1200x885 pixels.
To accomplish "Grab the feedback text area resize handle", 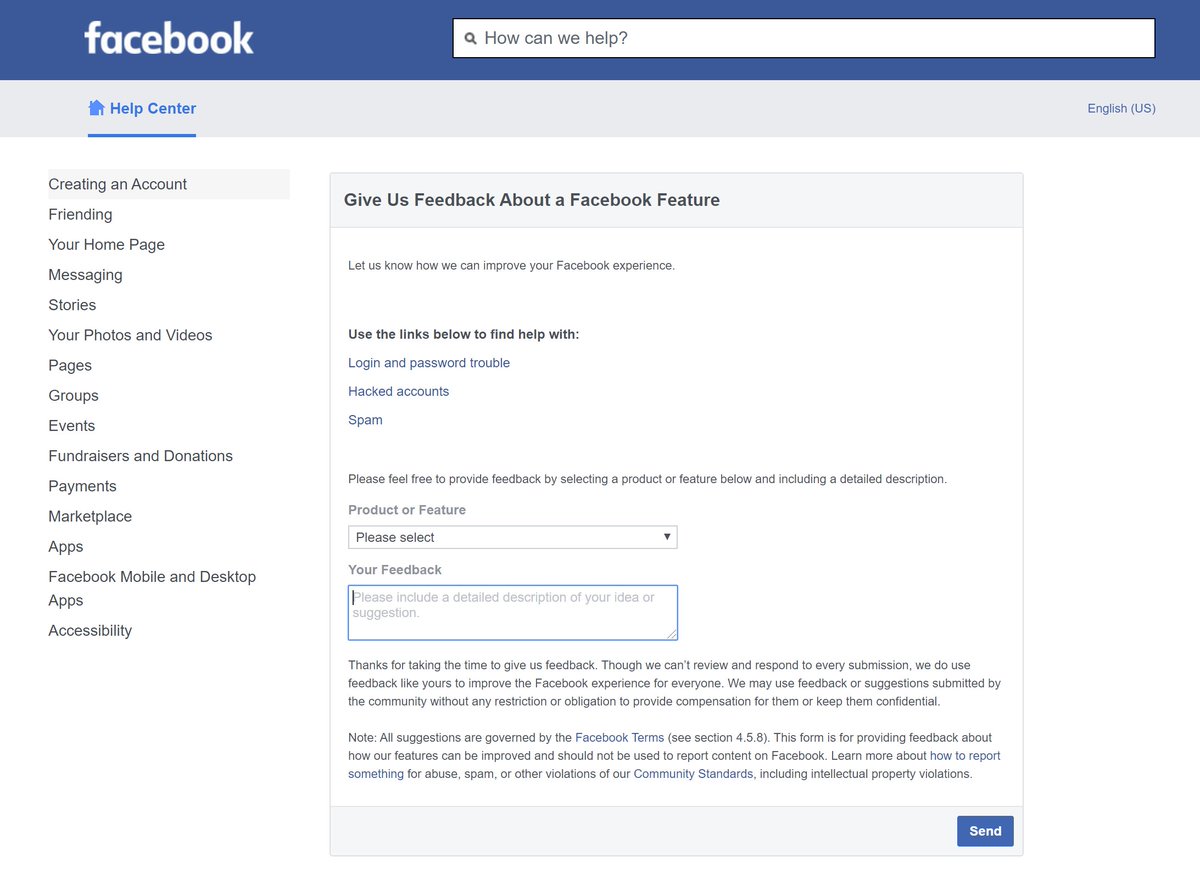I will 672,634.
